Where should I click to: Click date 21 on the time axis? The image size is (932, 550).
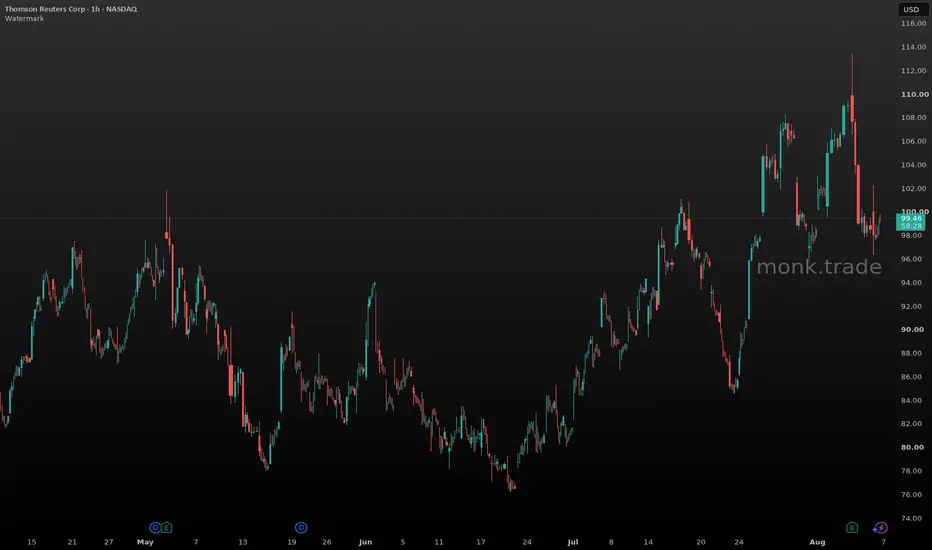72,542
